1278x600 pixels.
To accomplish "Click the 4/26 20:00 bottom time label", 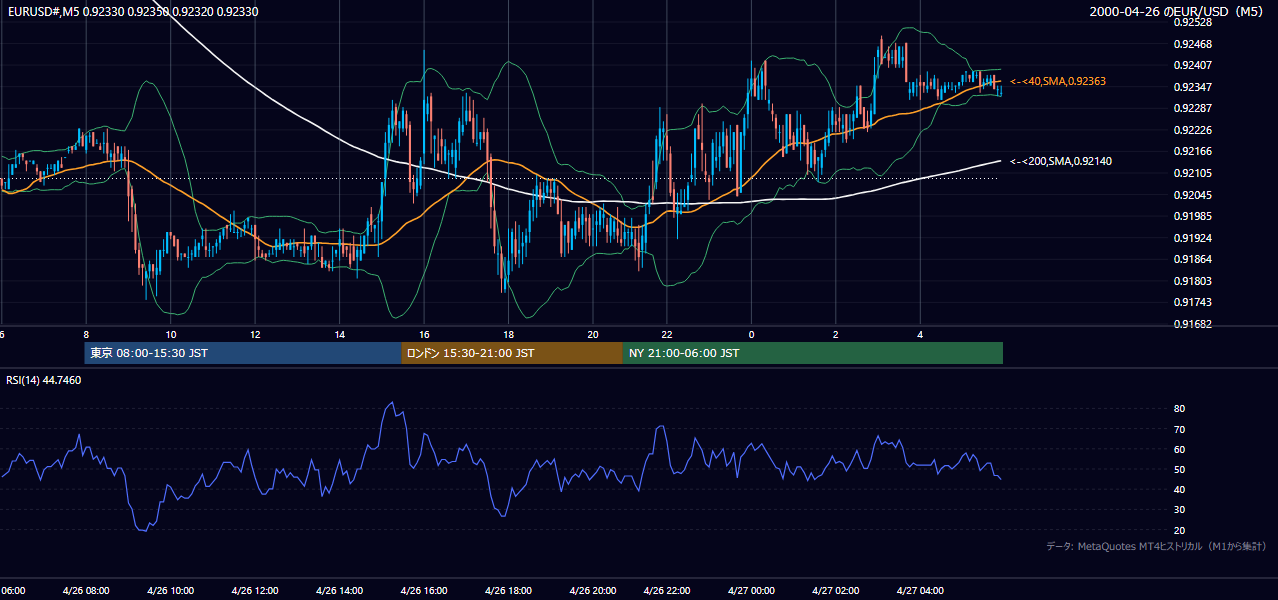I will pyautogui.click(x=594, y=590).
